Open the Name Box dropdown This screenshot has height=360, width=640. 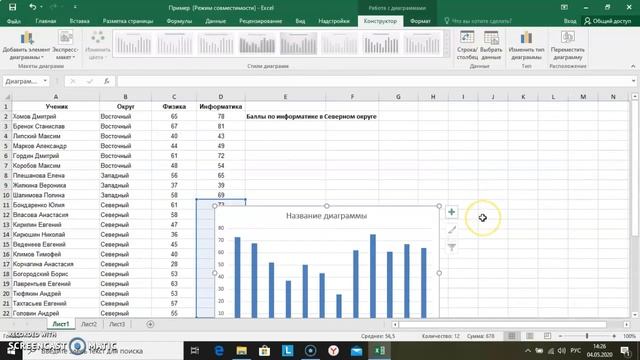pos(45,81)
